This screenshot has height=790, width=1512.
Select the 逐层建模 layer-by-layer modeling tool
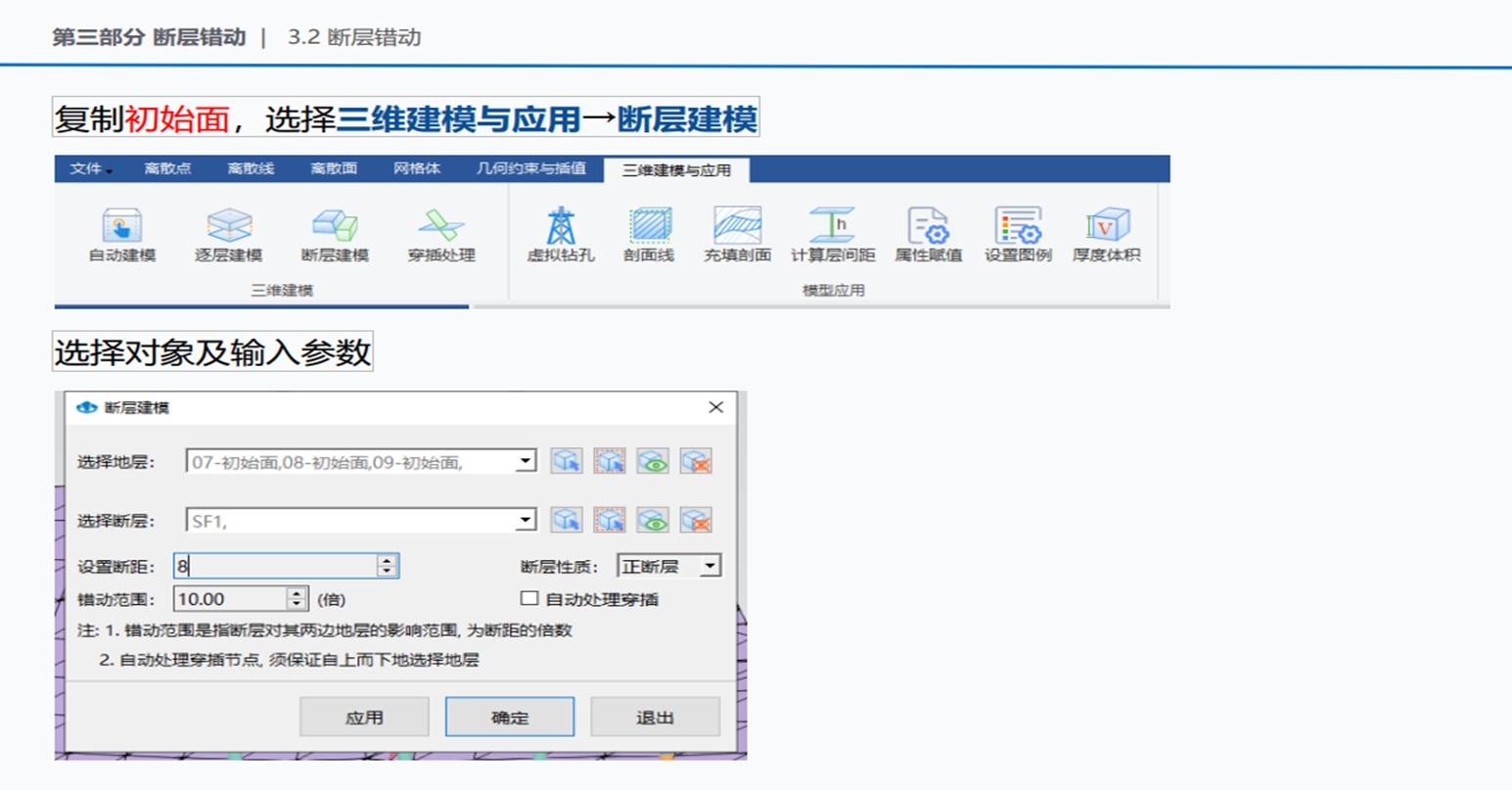click(228, 235)
